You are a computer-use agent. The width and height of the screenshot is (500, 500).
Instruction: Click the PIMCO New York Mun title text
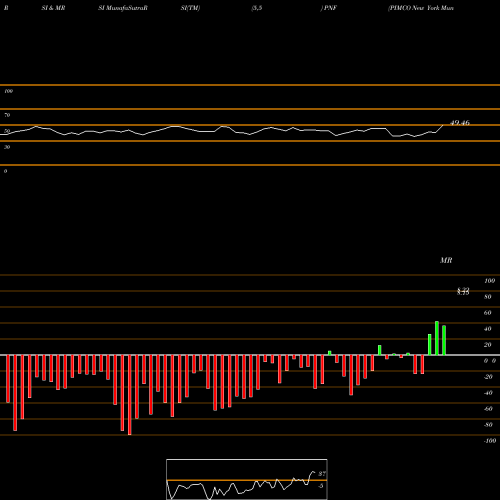(x=421, y=8)
